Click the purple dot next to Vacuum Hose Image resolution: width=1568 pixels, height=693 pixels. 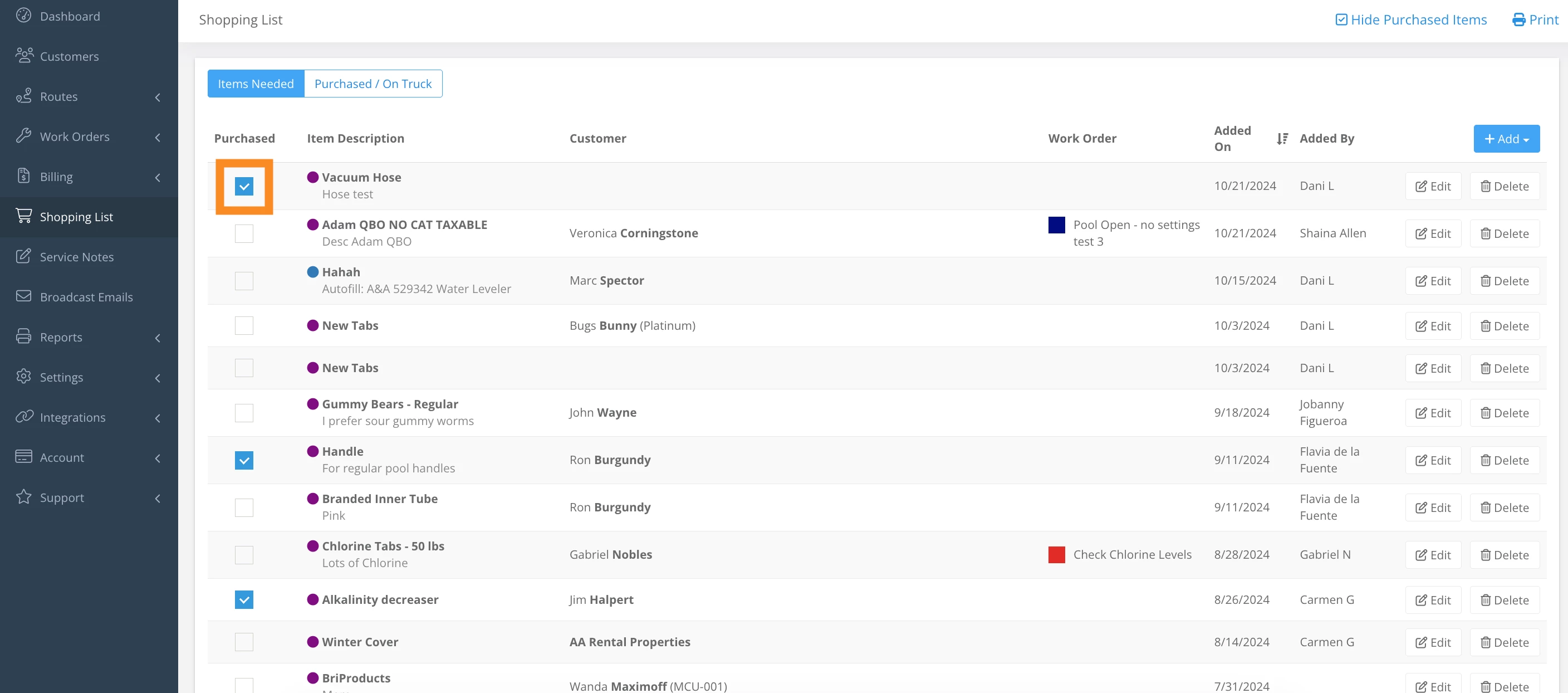(313, 177)
